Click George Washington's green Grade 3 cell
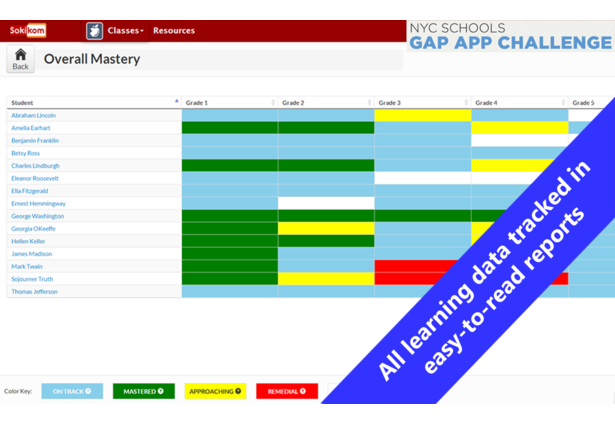Screen dimensions: 615x424 423,216
